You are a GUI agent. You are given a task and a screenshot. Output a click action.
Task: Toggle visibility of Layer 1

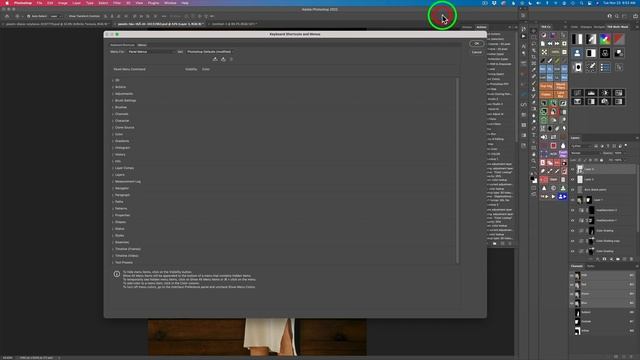[x=572, y=200]
